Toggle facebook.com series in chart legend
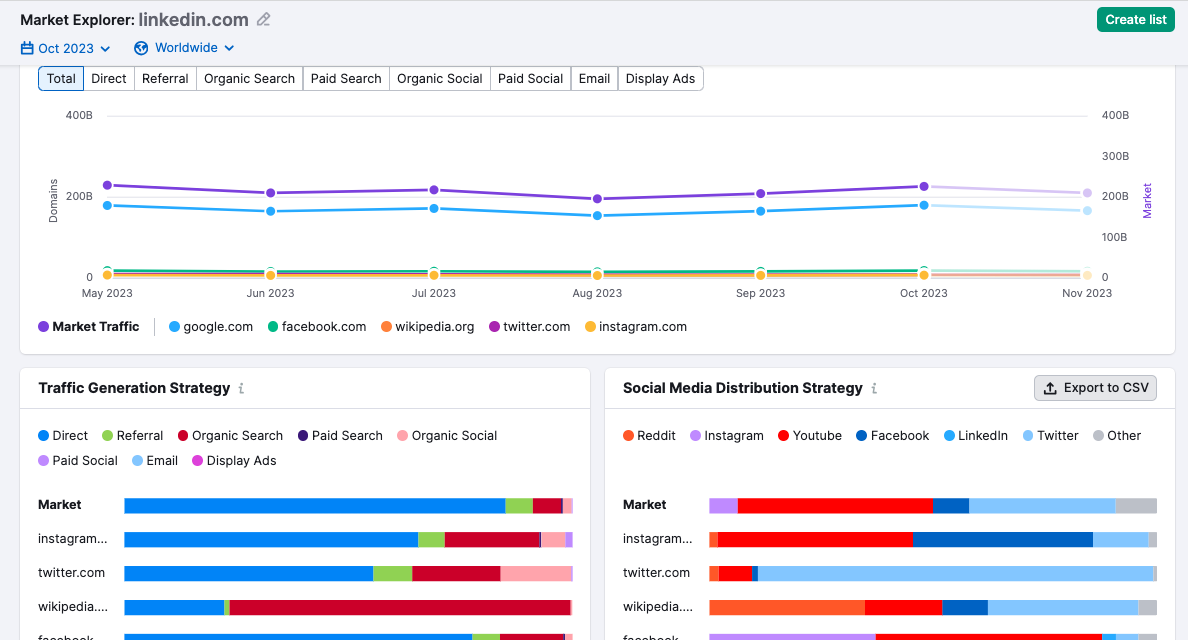 (317, 326)
